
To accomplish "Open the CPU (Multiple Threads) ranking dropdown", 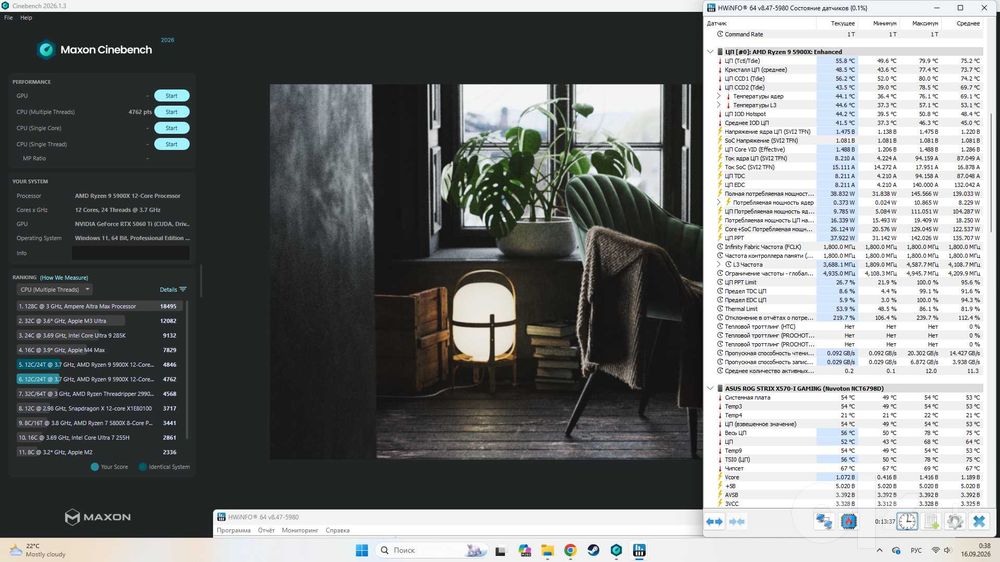I will pyautogui.click(x=54, y=290).
